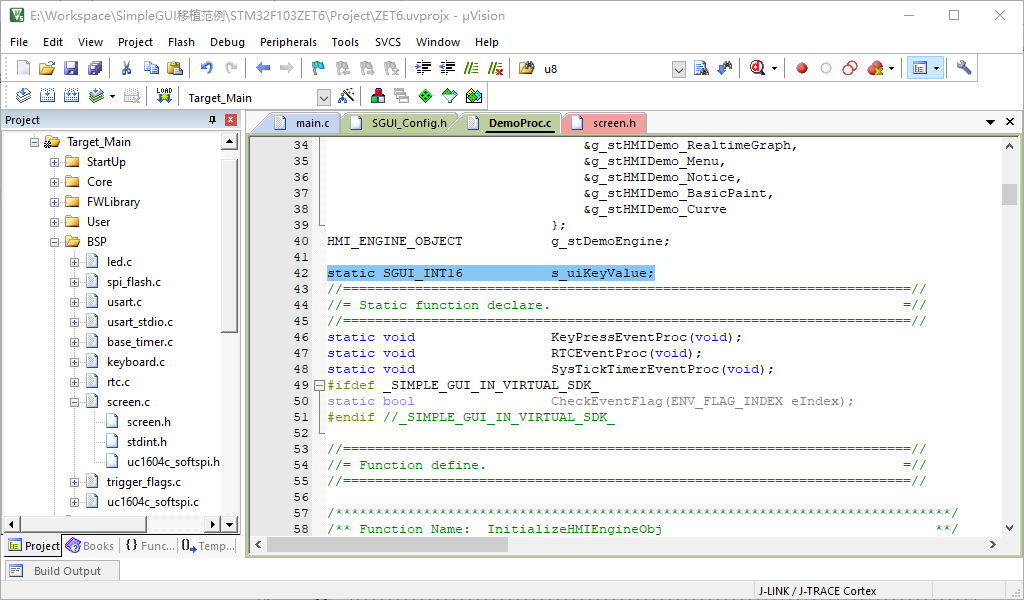Viewport: 1024px width, 600px height.
Task: Open the editor tabs list dropdown arrow
Action: pos(991,122)
